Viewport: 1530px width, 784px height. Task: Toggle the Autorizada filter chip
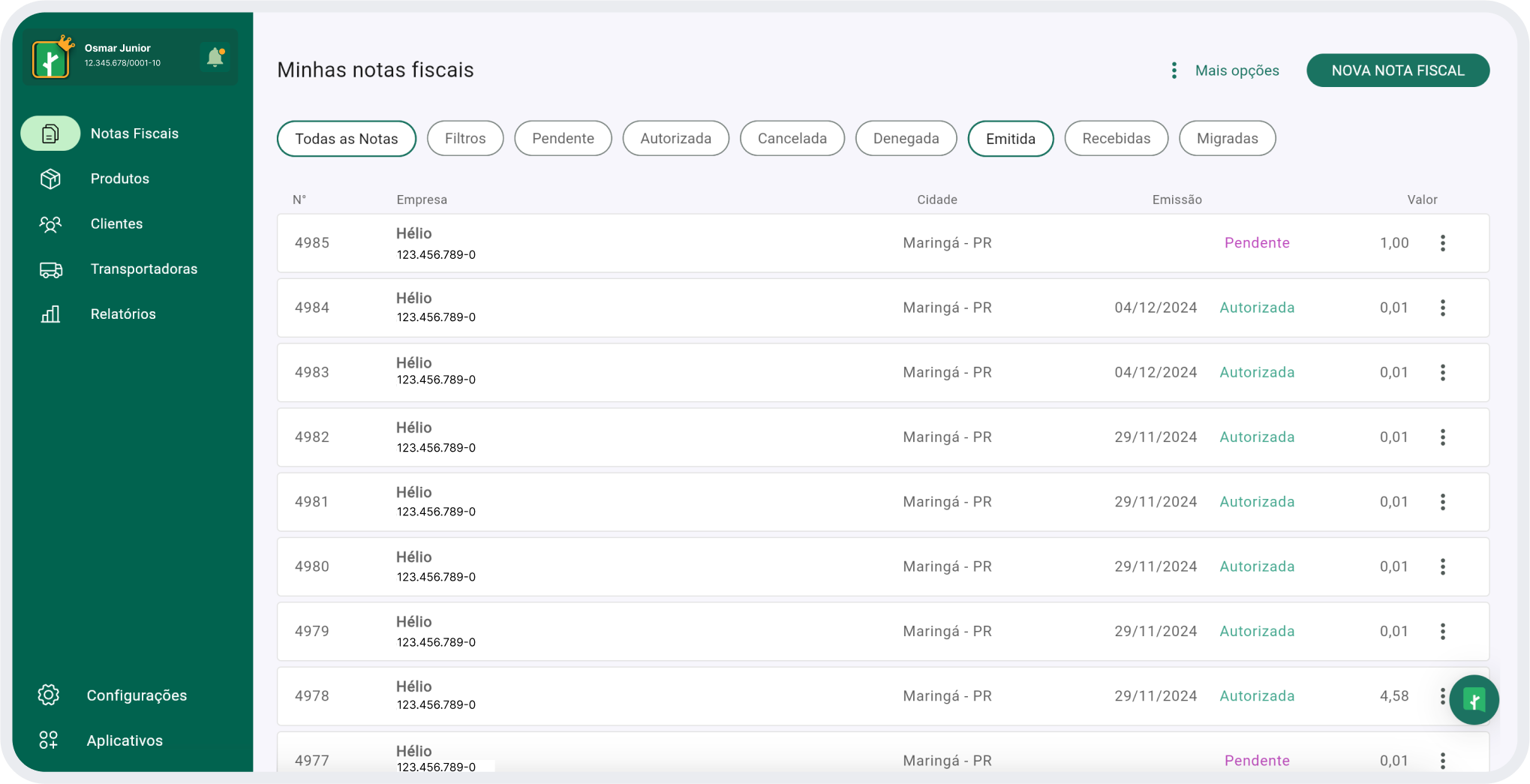point(675,139)
